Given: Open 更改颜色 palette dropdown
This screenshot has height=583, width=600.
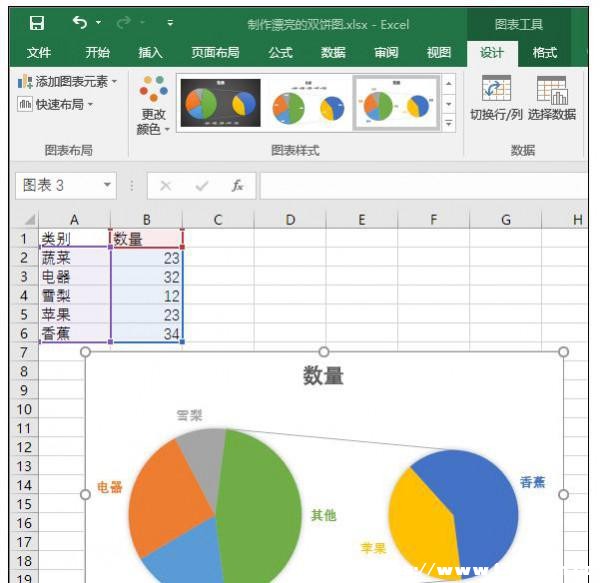Looking at the screenshot, I should [x=153, y=105].
